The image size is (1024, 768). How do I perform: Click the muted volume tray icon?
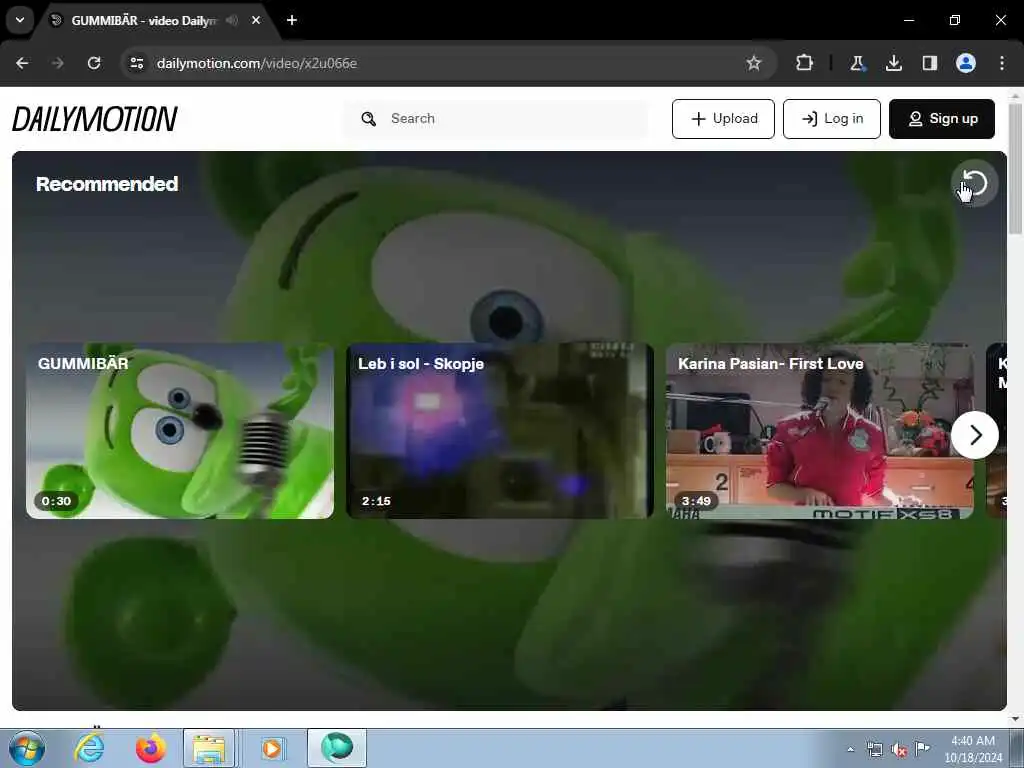[899, 750]
